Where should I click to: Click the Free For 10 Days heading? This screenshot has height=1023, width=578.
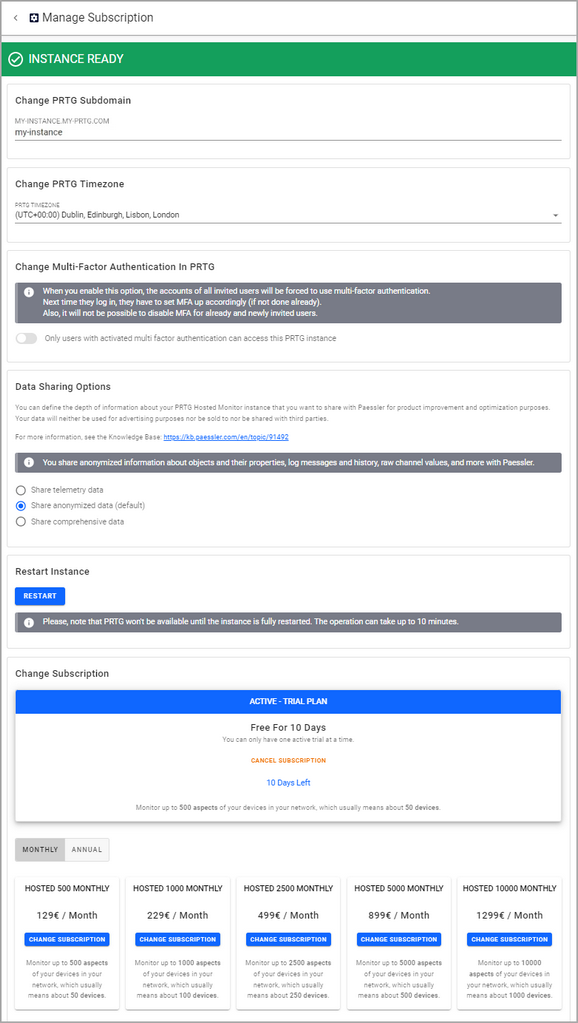click(288, 727)
